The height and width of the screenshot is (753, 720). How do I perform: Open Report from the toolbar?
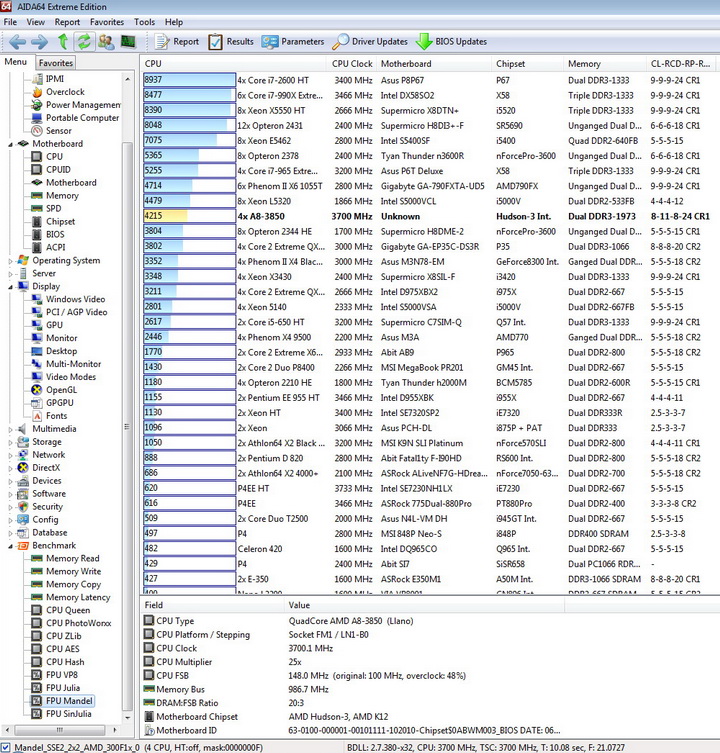point(176,42)
